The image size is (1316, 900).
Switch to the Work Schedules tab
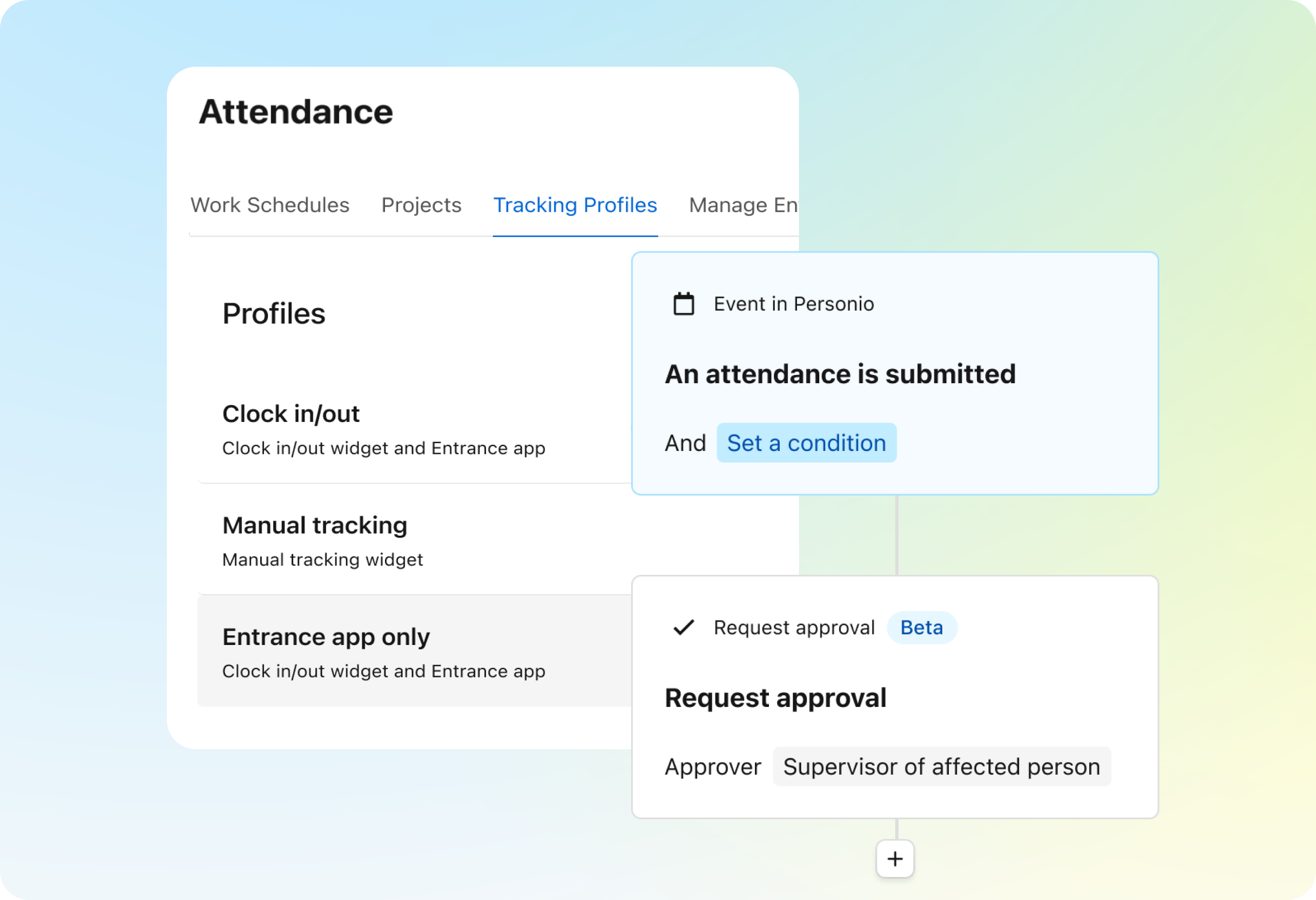(x=269, y=205)
